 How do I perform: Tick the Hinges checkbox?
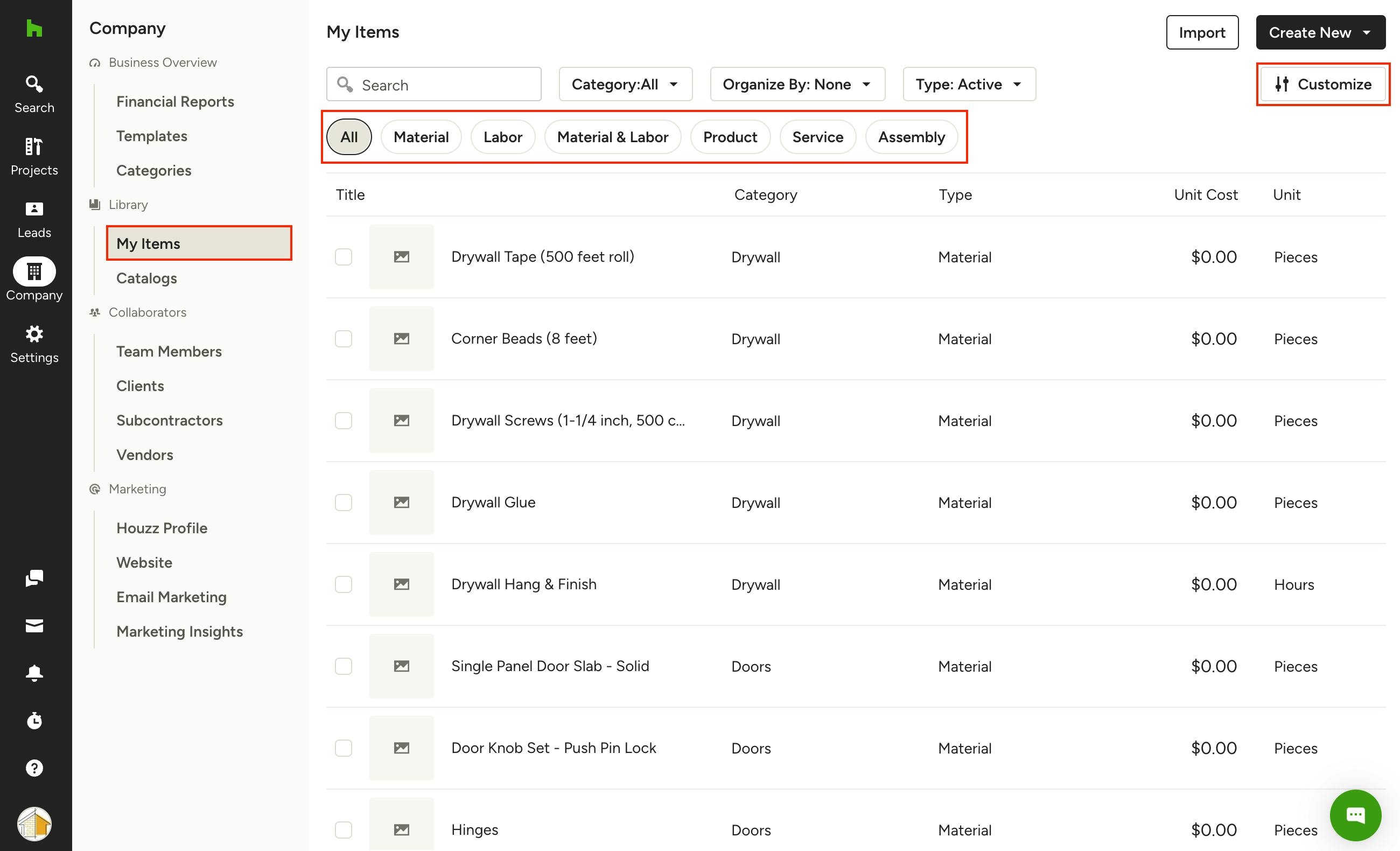[343, 830]
